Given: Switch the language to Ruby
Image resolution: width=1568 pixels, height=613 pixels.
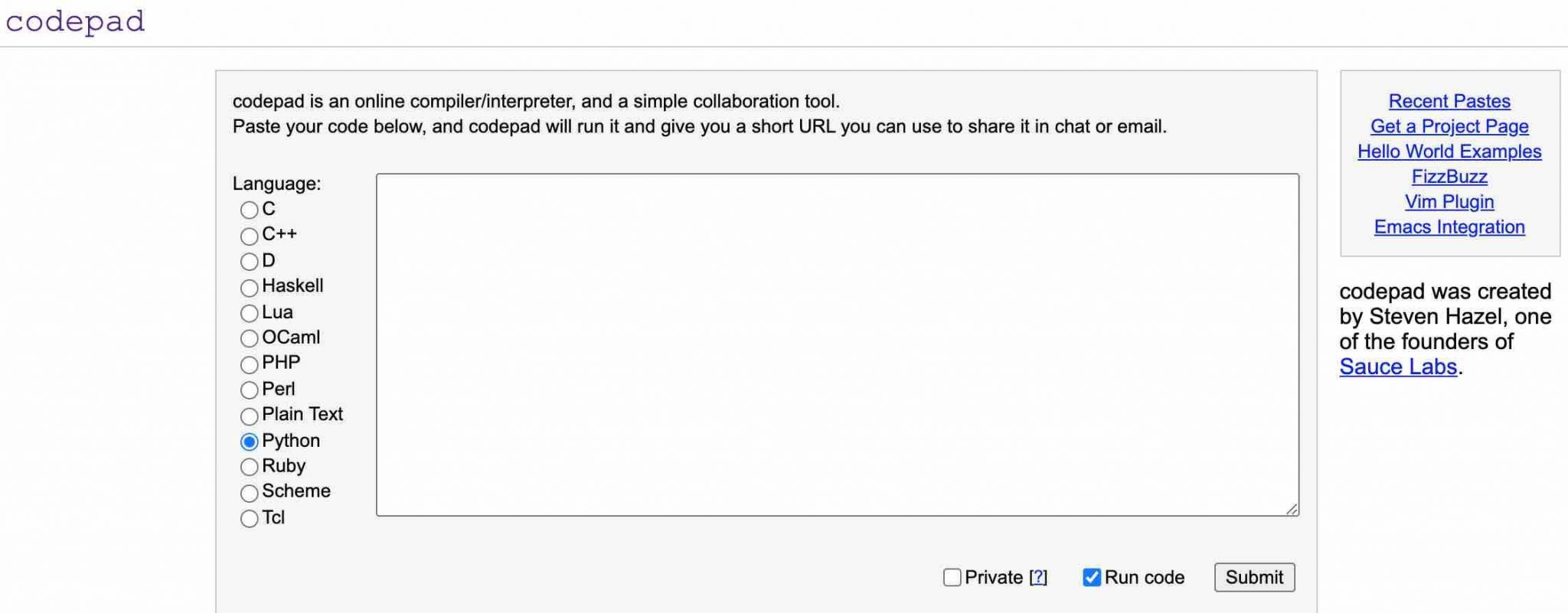Looking at the screenshot, I should 248,467.
